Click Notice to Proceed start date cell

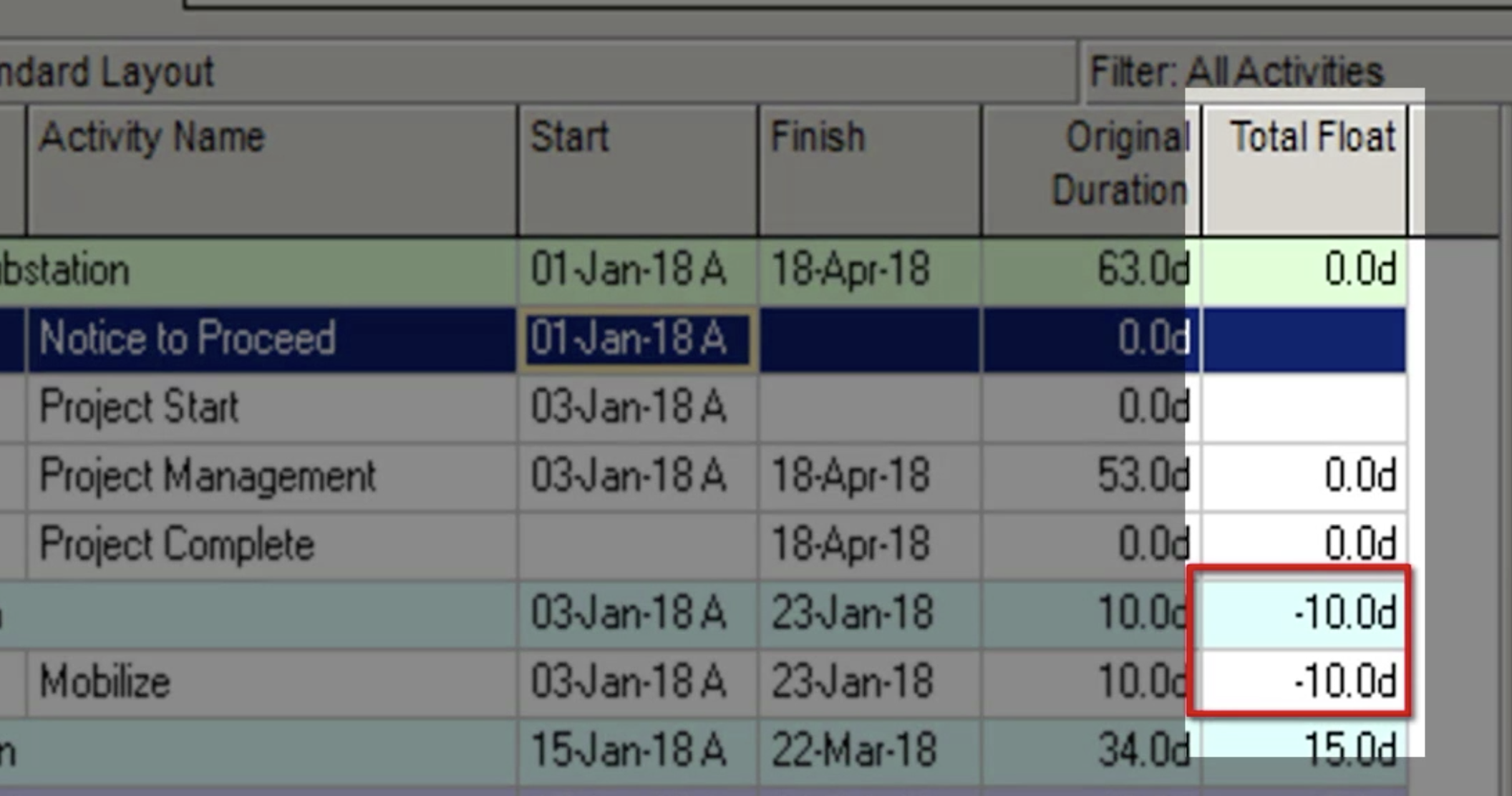click(636, 338)
